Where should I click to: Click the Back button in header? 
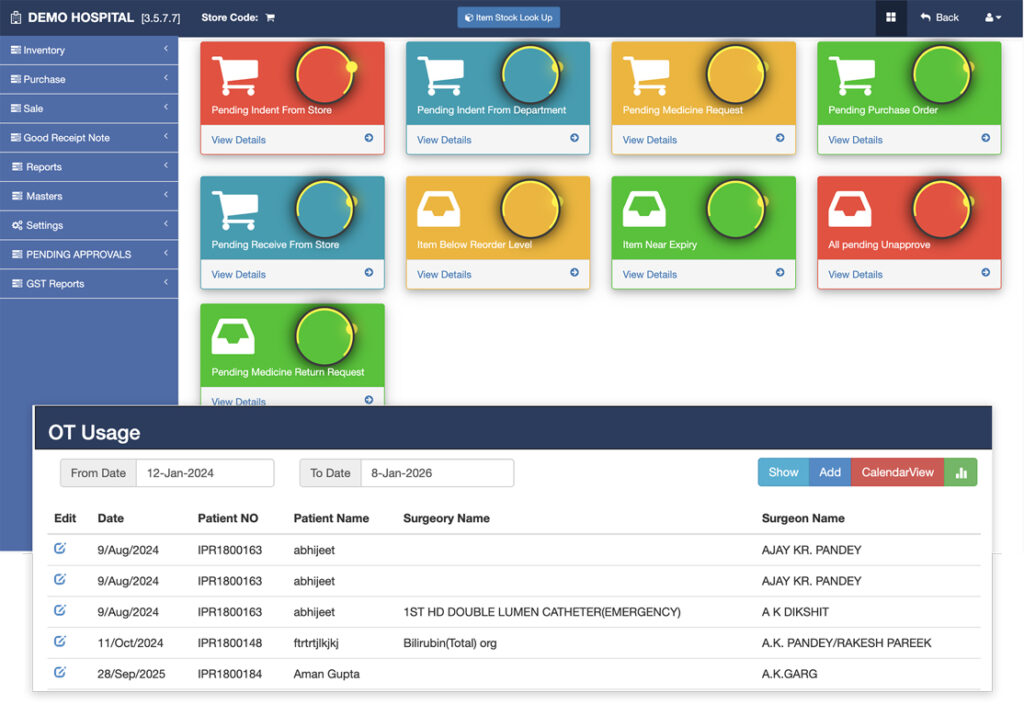click(x=939, y=17)
